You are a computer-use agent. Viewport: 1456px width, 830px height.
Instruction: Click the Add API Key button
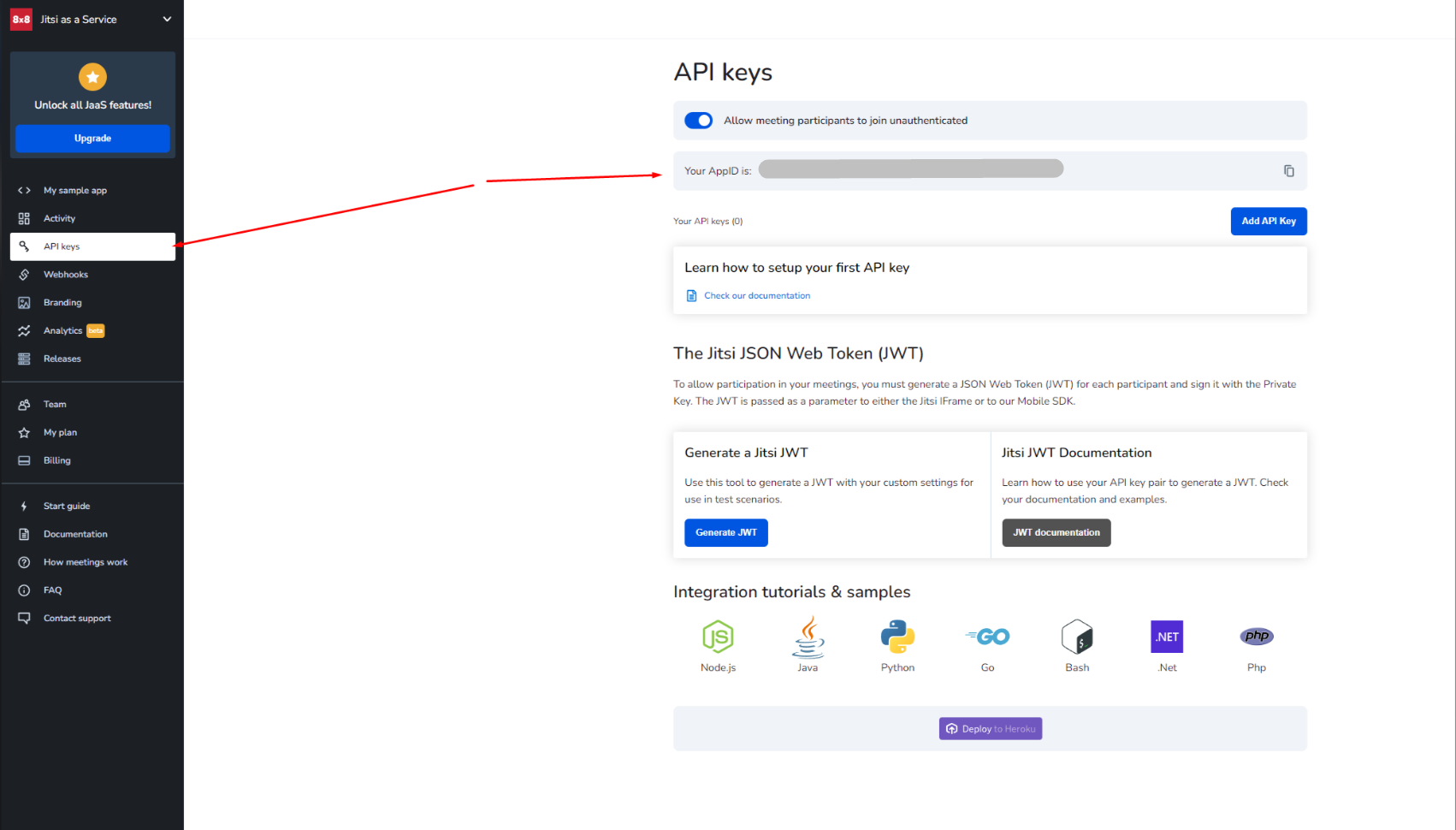1268,221
